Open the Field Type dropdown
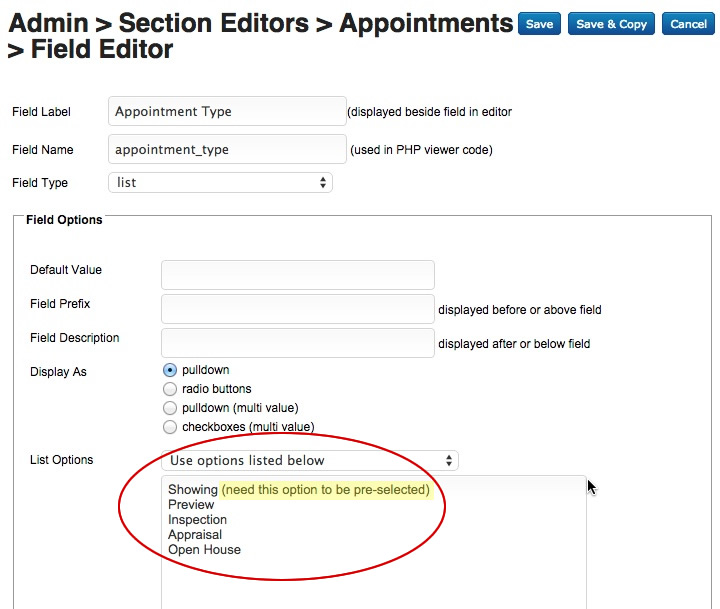This screenshot has width=720, height=609. 219,183
